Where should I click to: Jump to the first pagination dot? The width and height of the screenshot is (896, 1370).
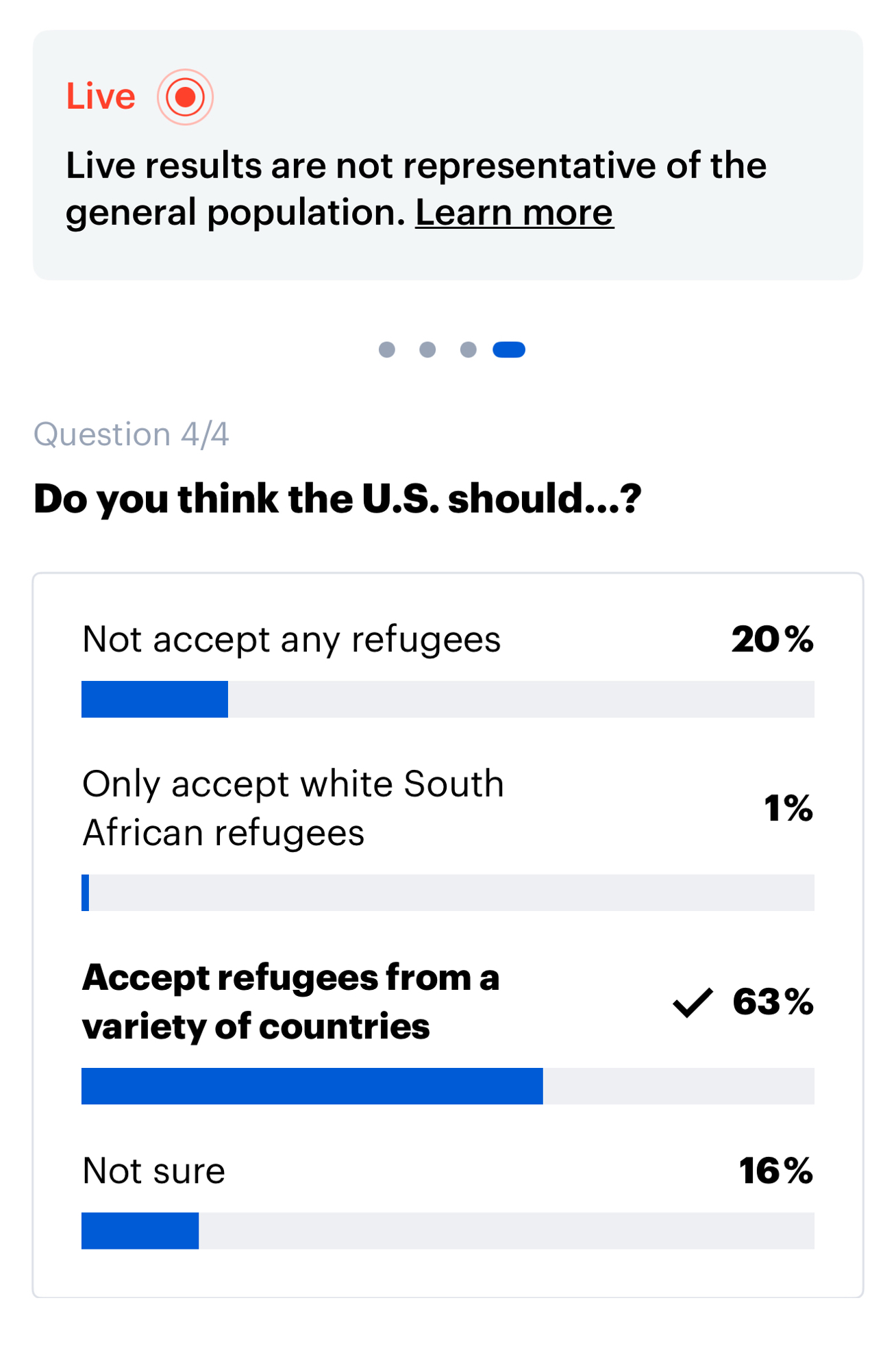tap(387, 350)
